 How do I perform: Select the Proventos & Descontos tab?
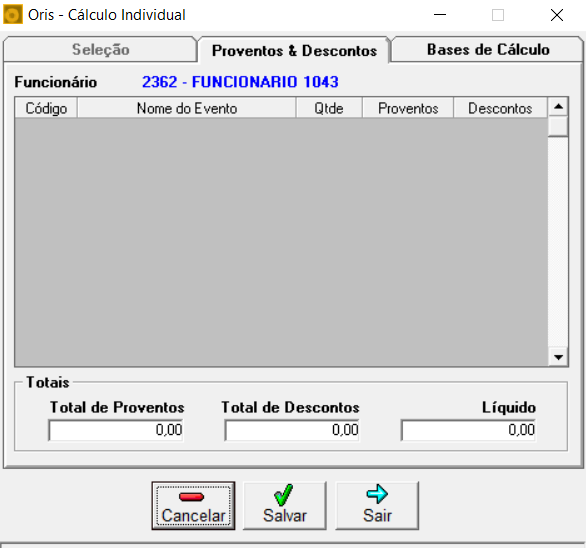click(x=294, y=50)
